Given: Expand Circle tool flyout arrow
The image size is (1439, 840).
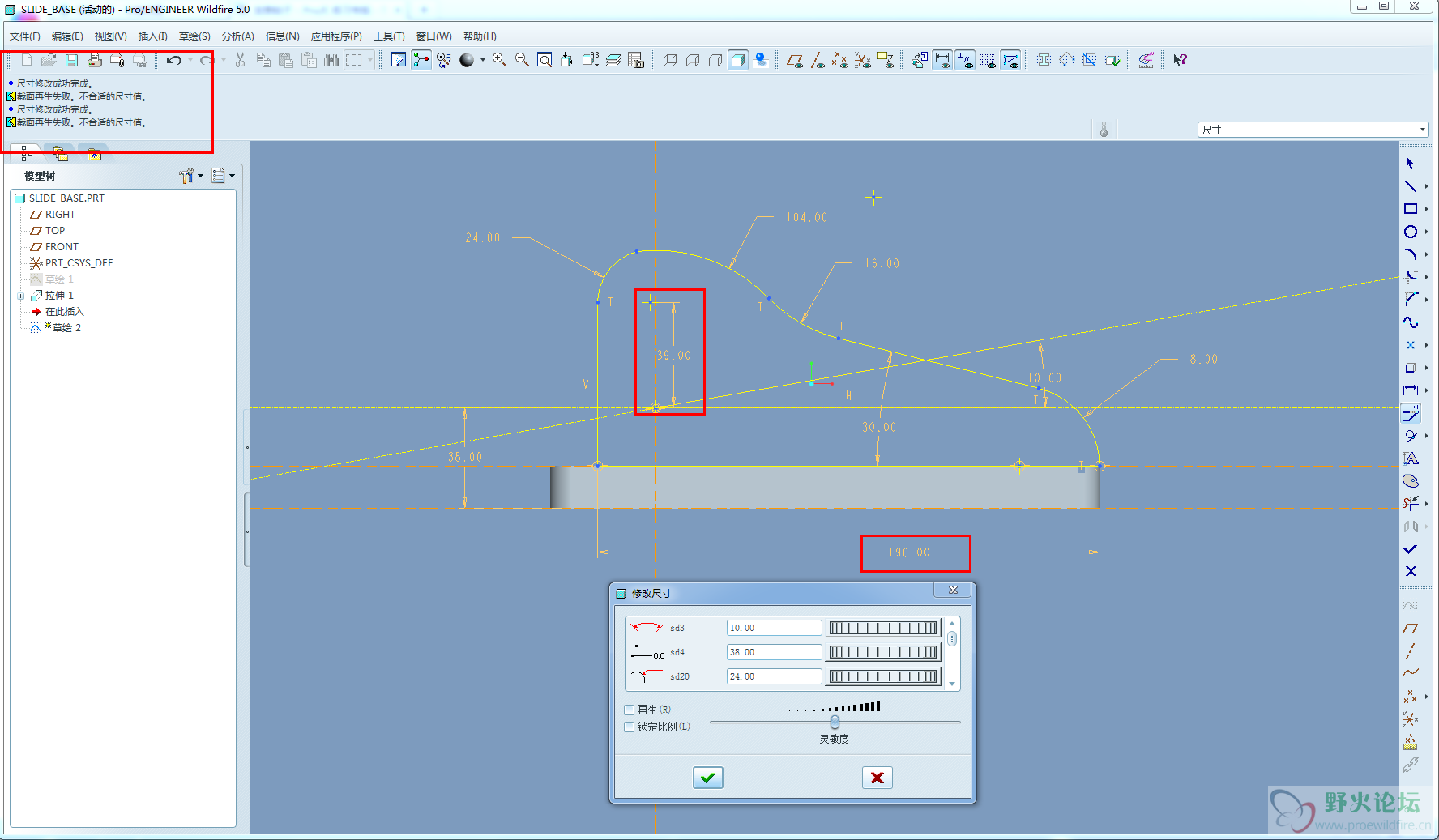Looking at the screenshot, I should 1426,232.
